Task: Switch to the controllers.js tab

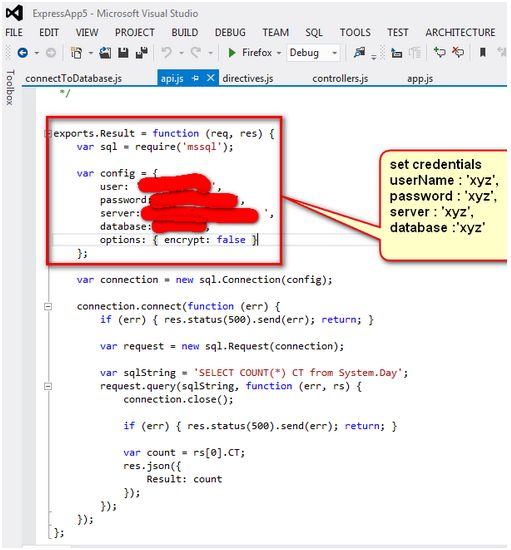Action: [x=340, y=78]
